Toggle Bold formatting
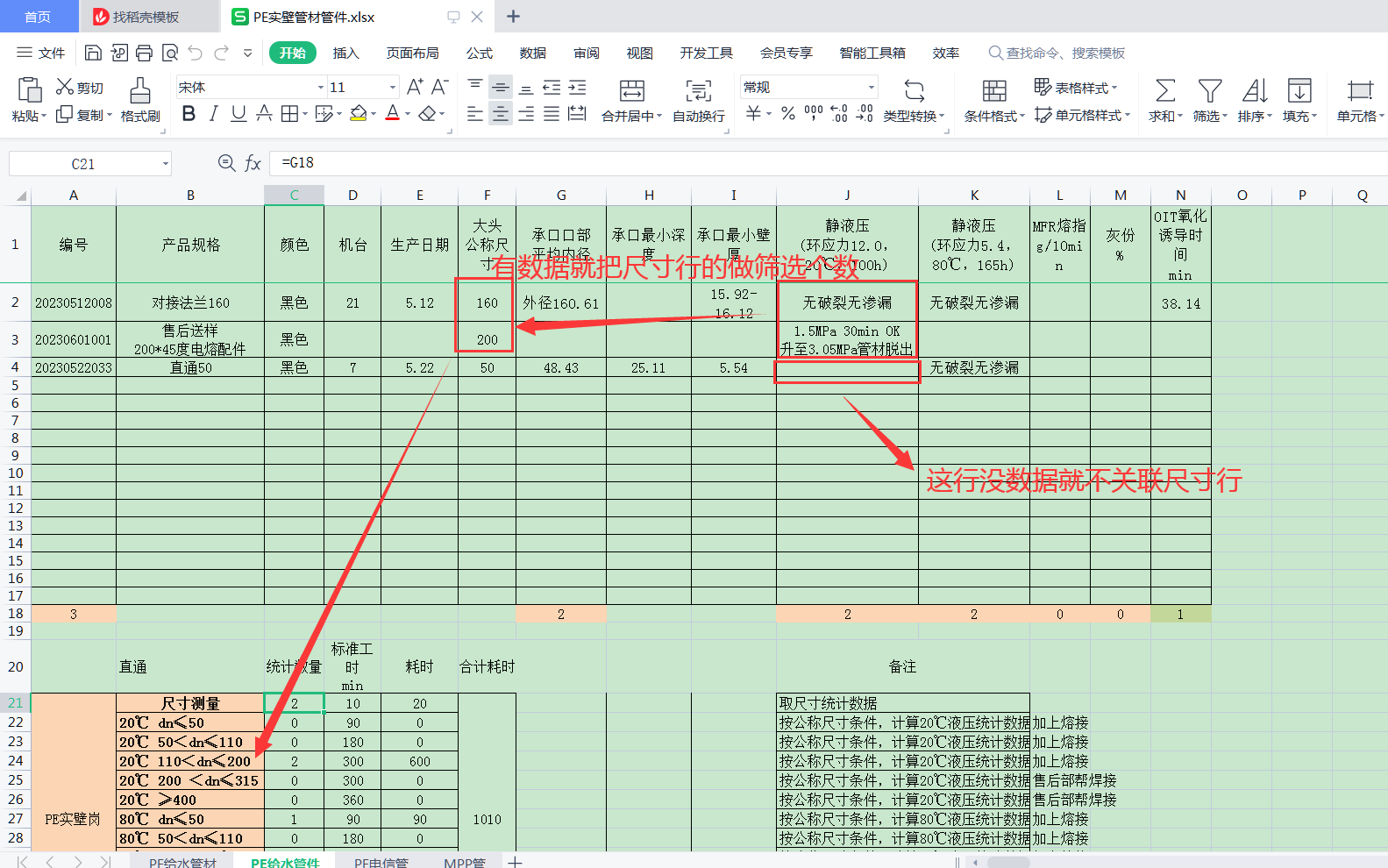The image size is (1388, 868). pyautogui.click(x=189, y=114)
